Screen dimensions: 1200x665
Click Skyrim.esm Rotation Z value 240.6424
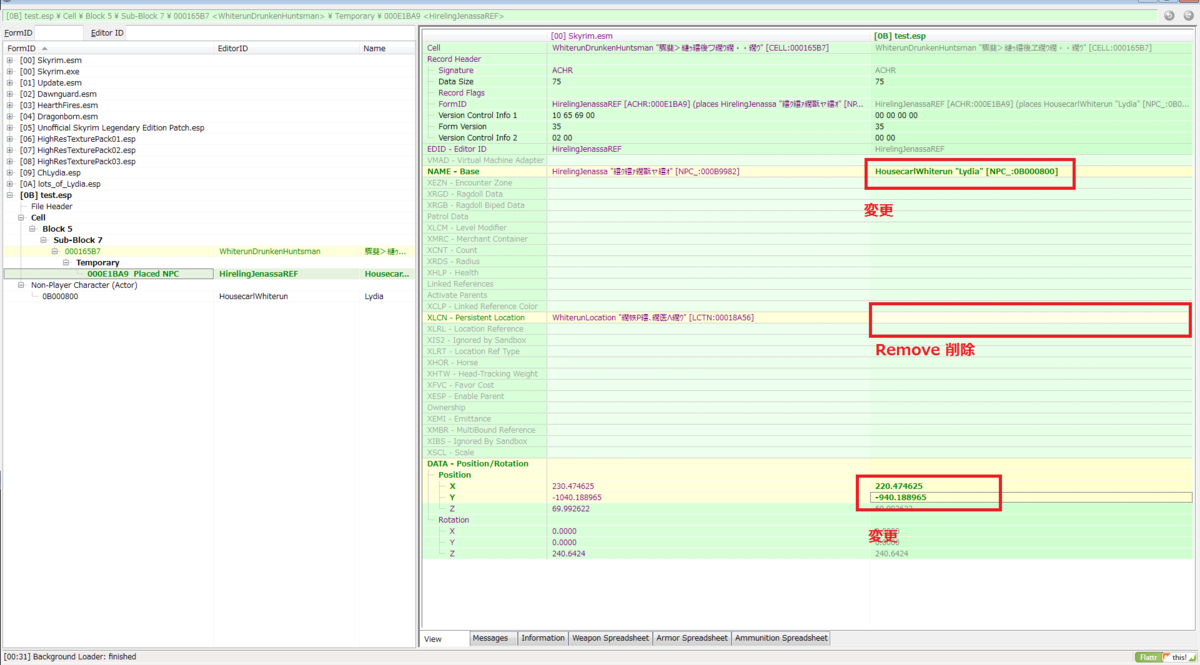click(x=569, y=553)
